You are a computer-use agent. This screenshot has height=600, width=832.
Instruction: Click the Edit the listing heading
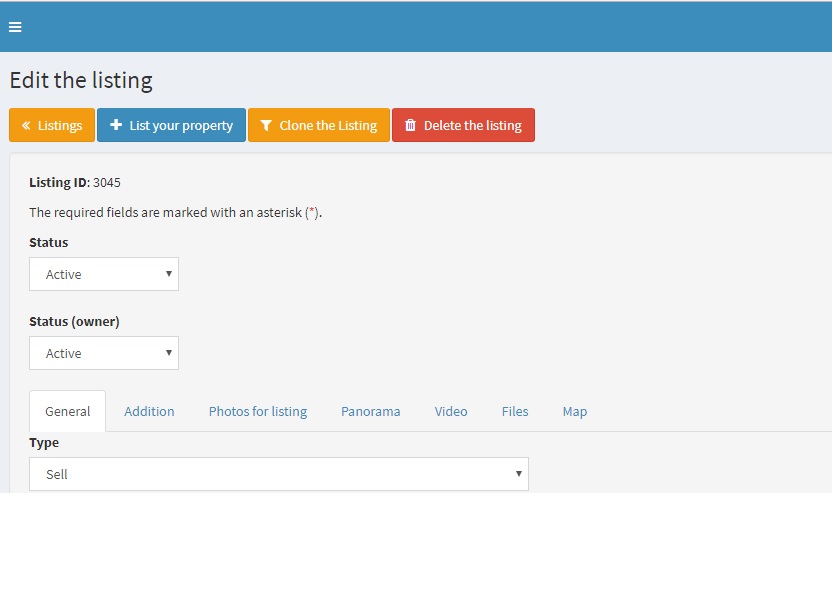[x=81, y=81]
